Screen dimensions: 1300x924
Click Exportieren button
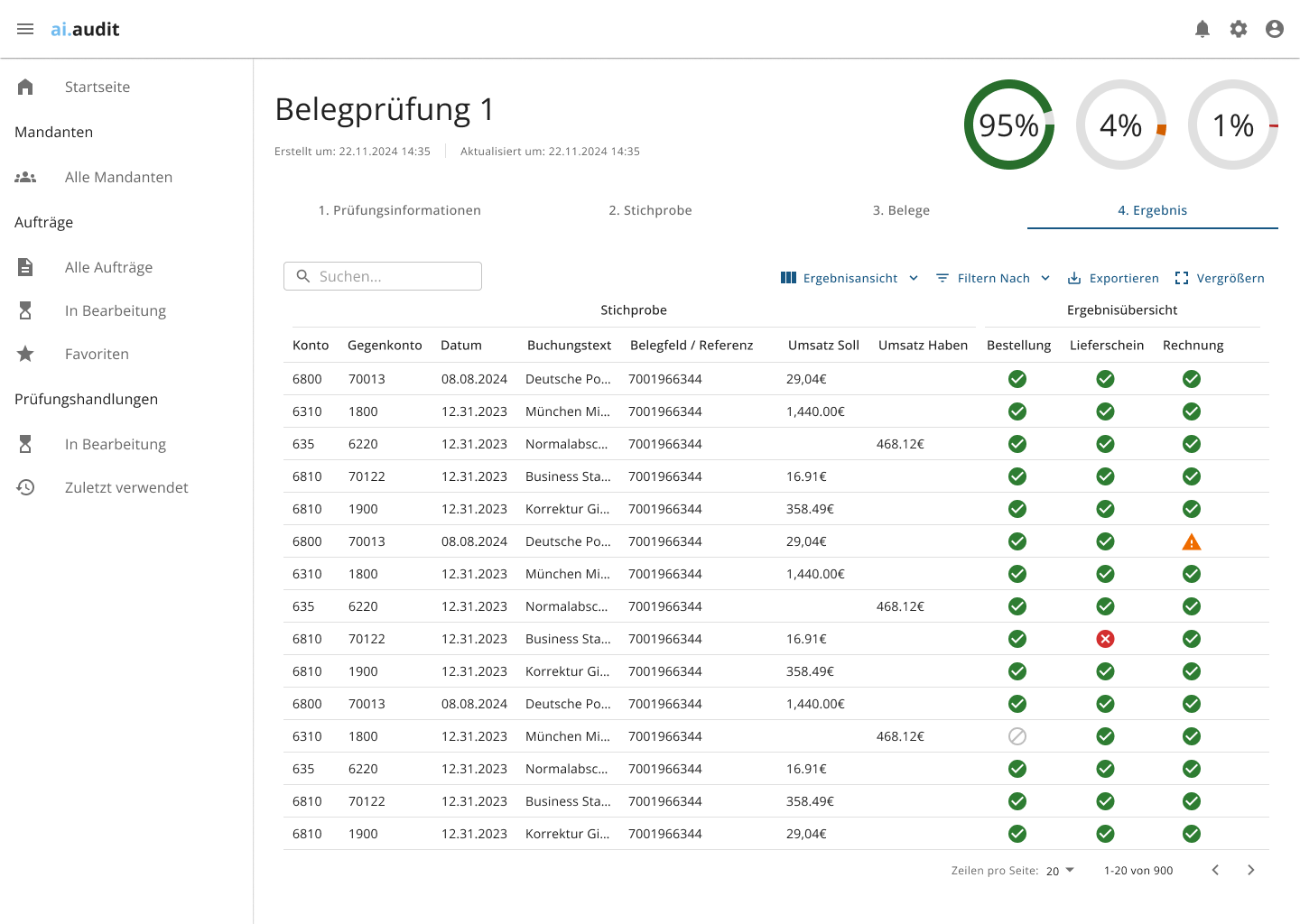tap(1113, 278)
